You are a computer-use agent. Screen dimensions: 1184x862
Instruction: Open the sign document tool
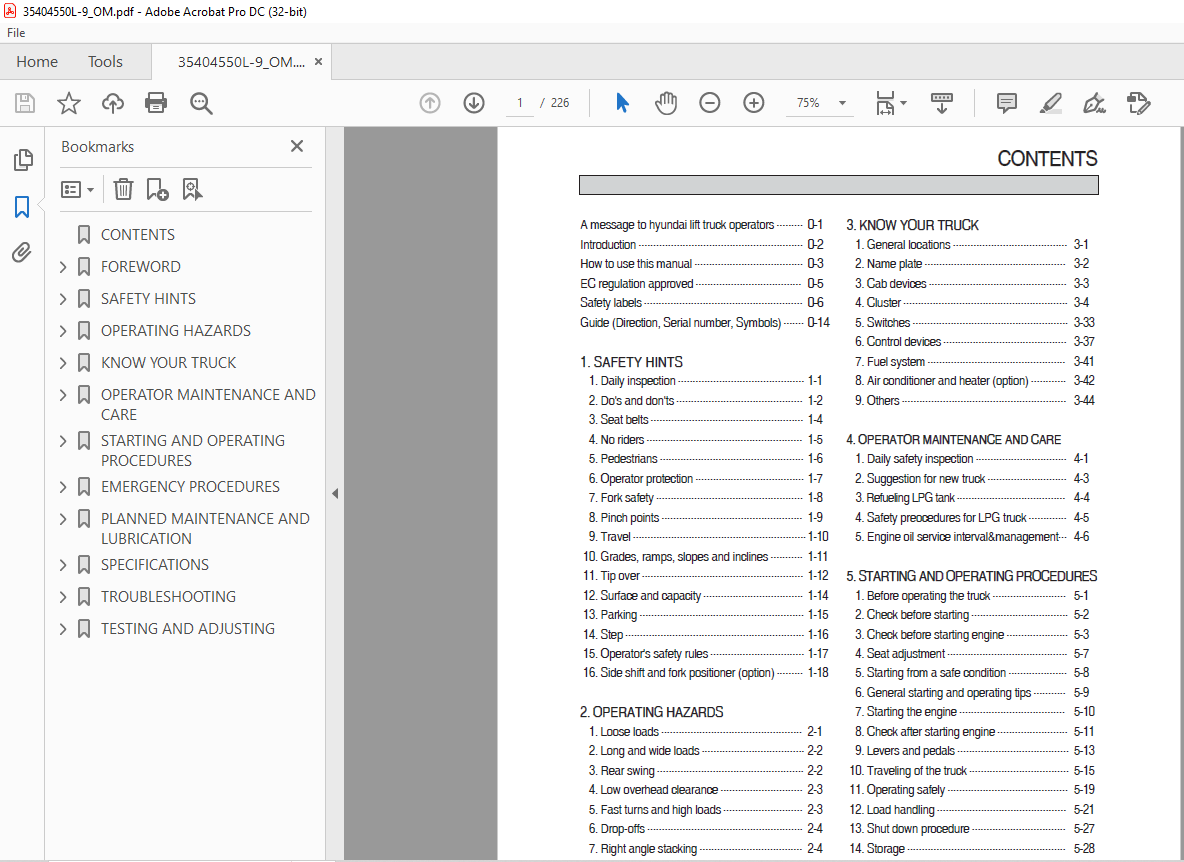[x=1094, y=103]
